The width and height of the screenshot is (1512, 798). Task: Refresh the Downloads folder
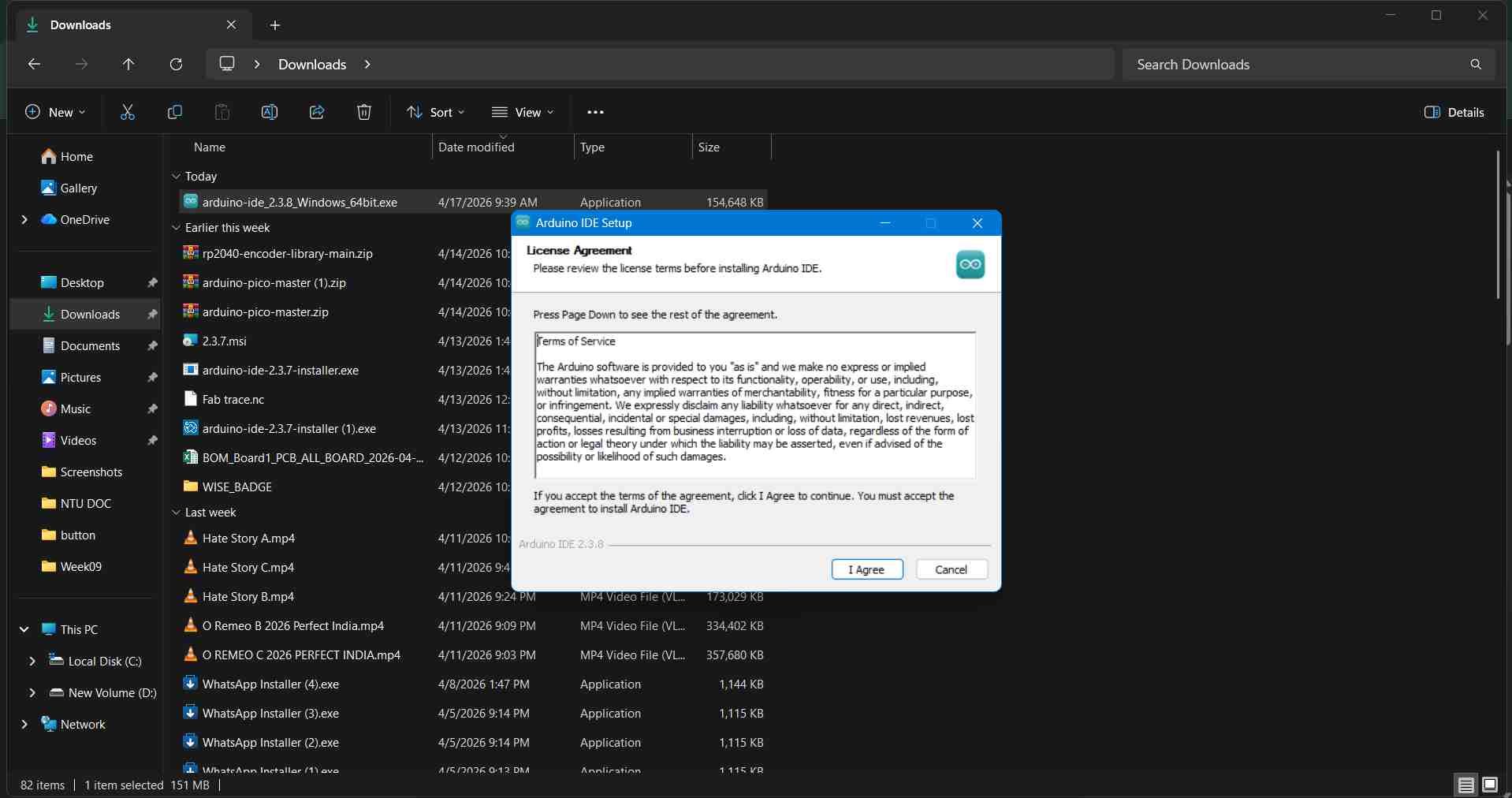pos(176,64)
